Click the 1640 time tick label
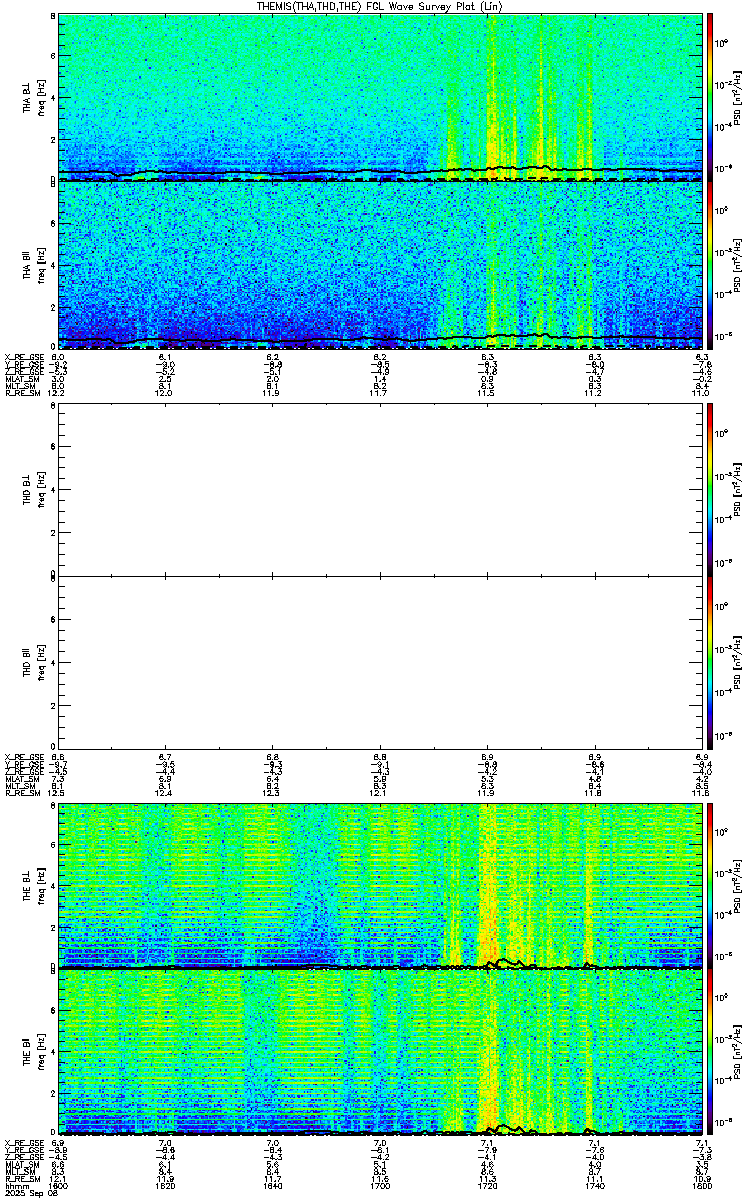 [272, 1186]
